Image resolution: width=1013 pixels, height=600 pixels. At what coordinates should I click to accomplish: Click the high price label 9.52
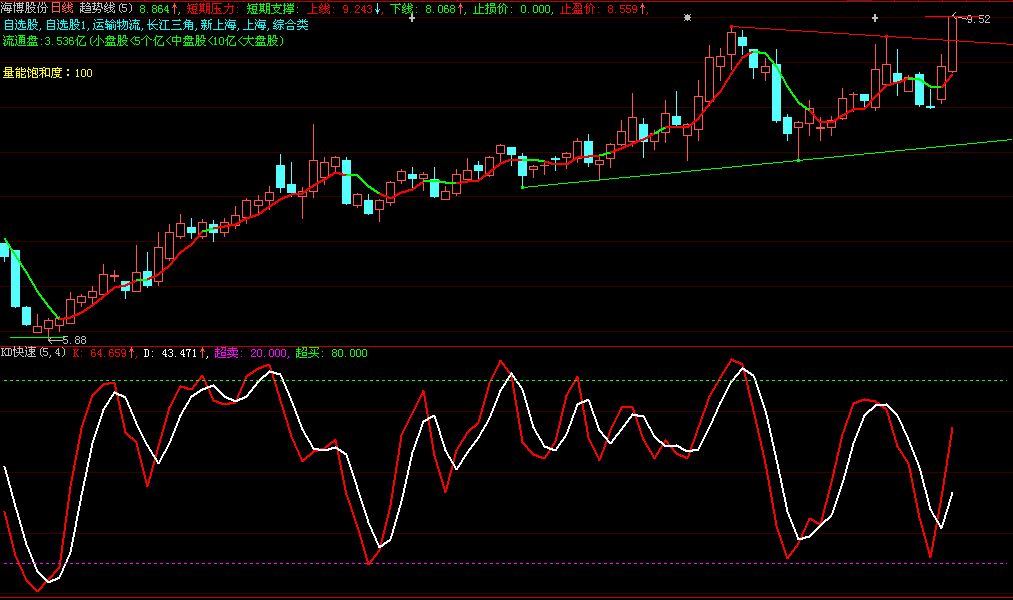point(977,19)
